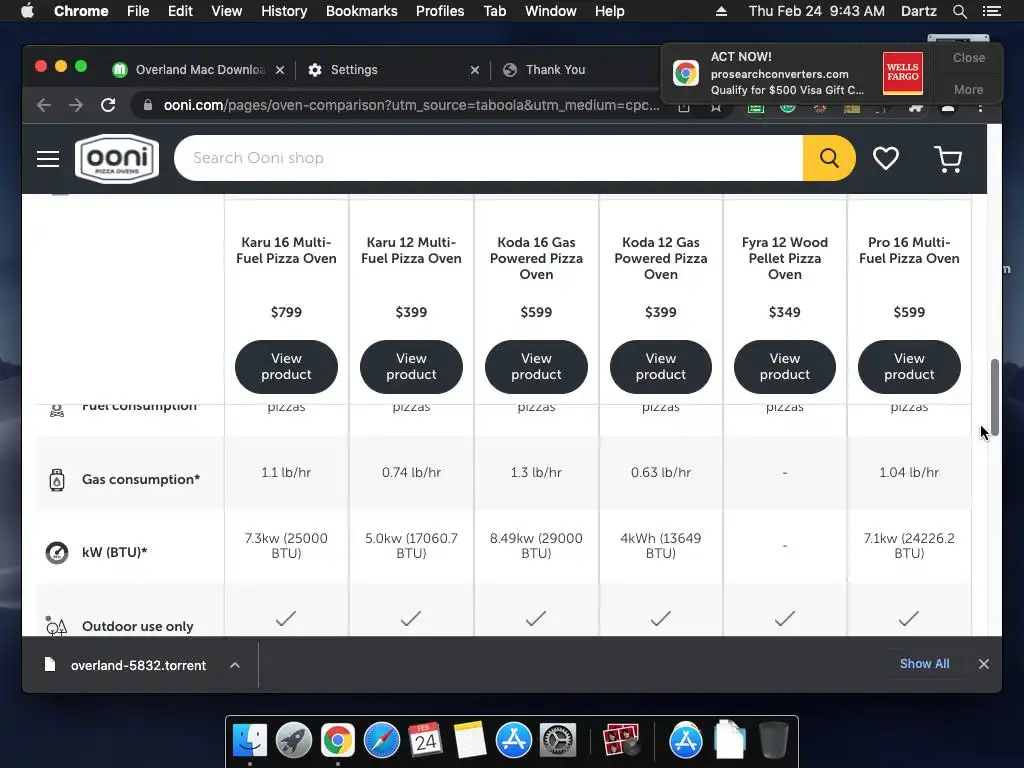
Task: Click the kW (BTU) gauge icon
Action: 57,552
